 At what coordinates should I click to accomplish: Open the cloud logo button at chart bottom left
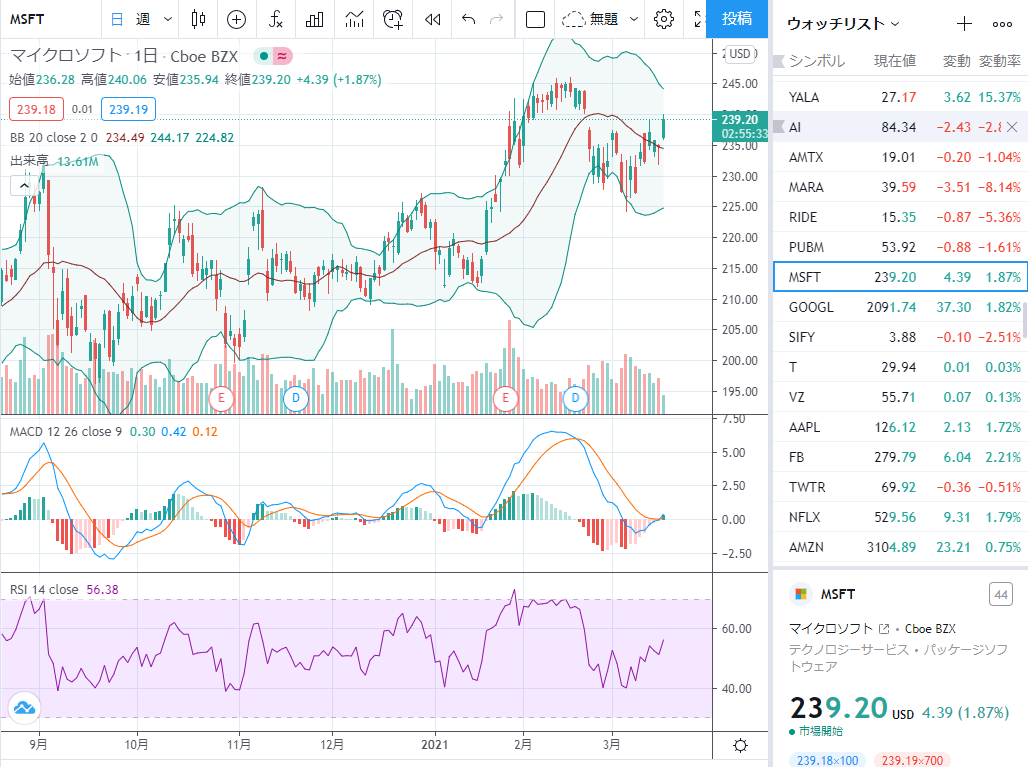coord(24,708)
